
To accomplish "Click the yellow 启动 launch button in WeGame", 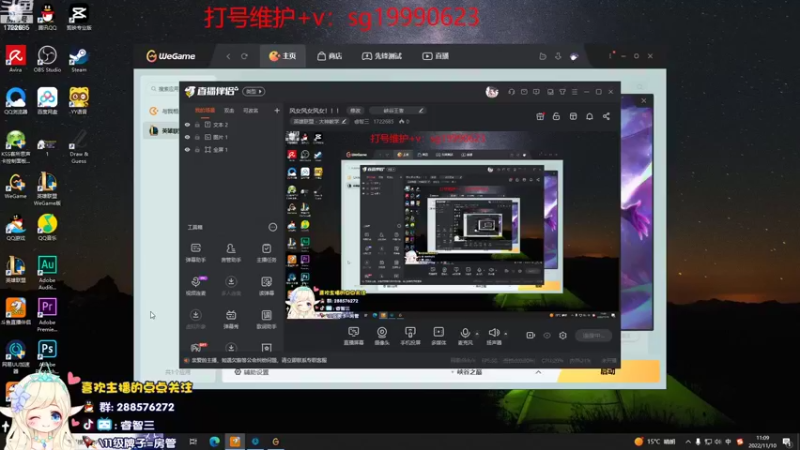I will pyautogui.click(x=608, y=372).
